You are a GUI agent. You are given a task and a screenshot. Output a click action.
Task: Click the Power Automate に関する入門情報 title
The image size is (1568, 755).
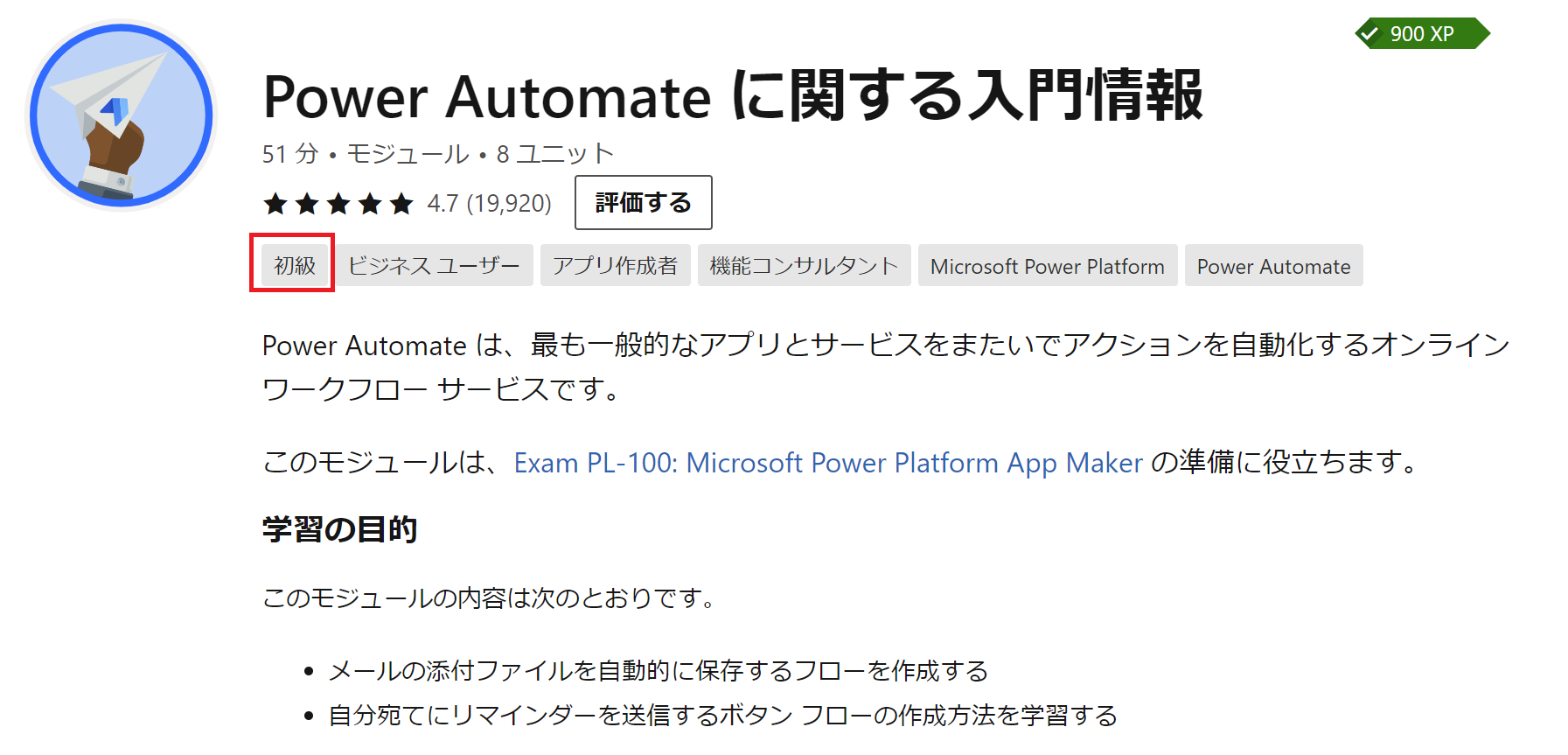point(733,95)
